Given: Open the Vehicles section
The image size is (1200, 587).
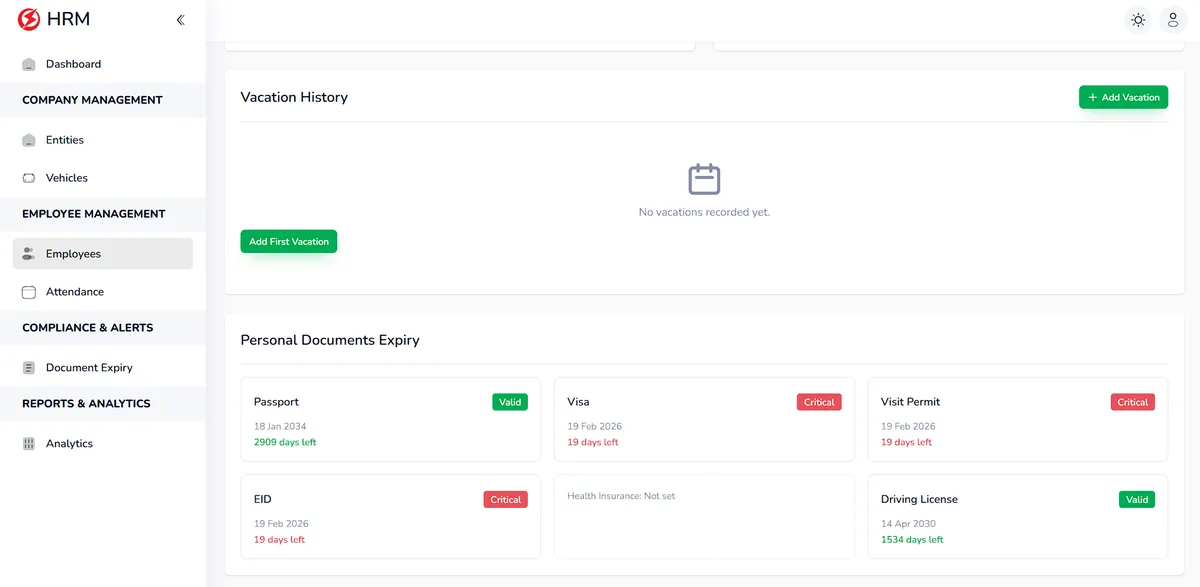Looking at the screenshot, I should pos(103,178).
